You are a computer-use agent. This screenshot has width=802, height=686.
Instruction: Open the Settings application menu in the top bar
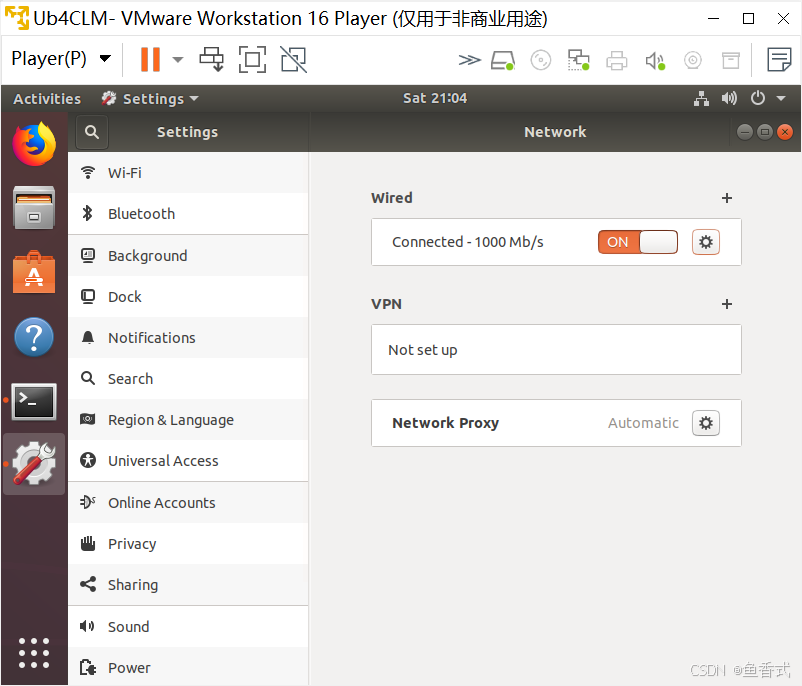point(150,99)
